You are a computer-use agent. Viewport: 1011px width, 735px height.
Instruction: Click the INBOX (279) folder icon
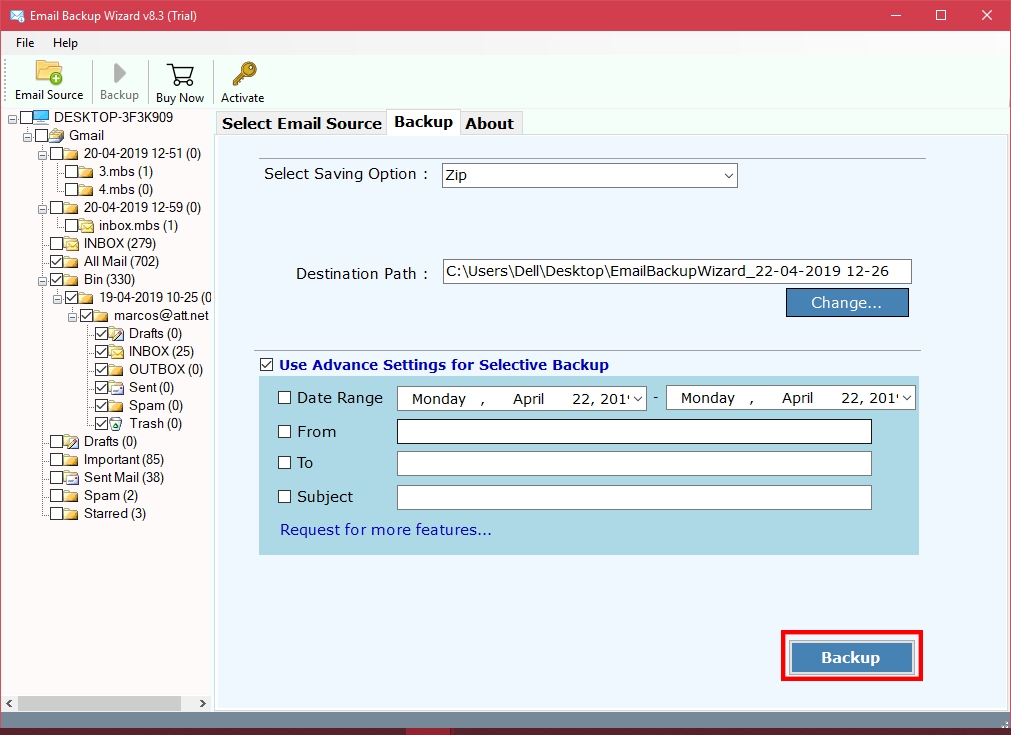point(72,244)
